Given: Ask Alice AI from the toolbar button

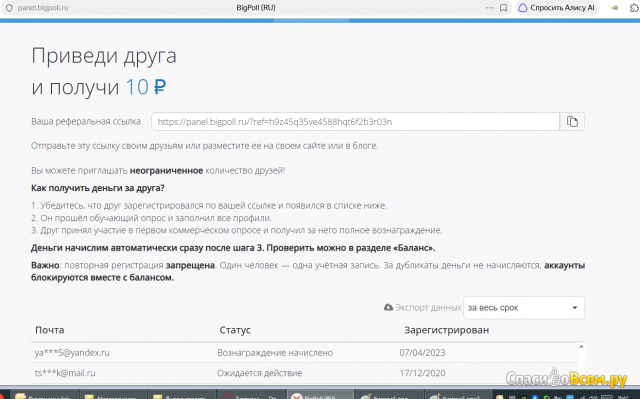Looking at the screenshot, I should click(x=557, y=8).
